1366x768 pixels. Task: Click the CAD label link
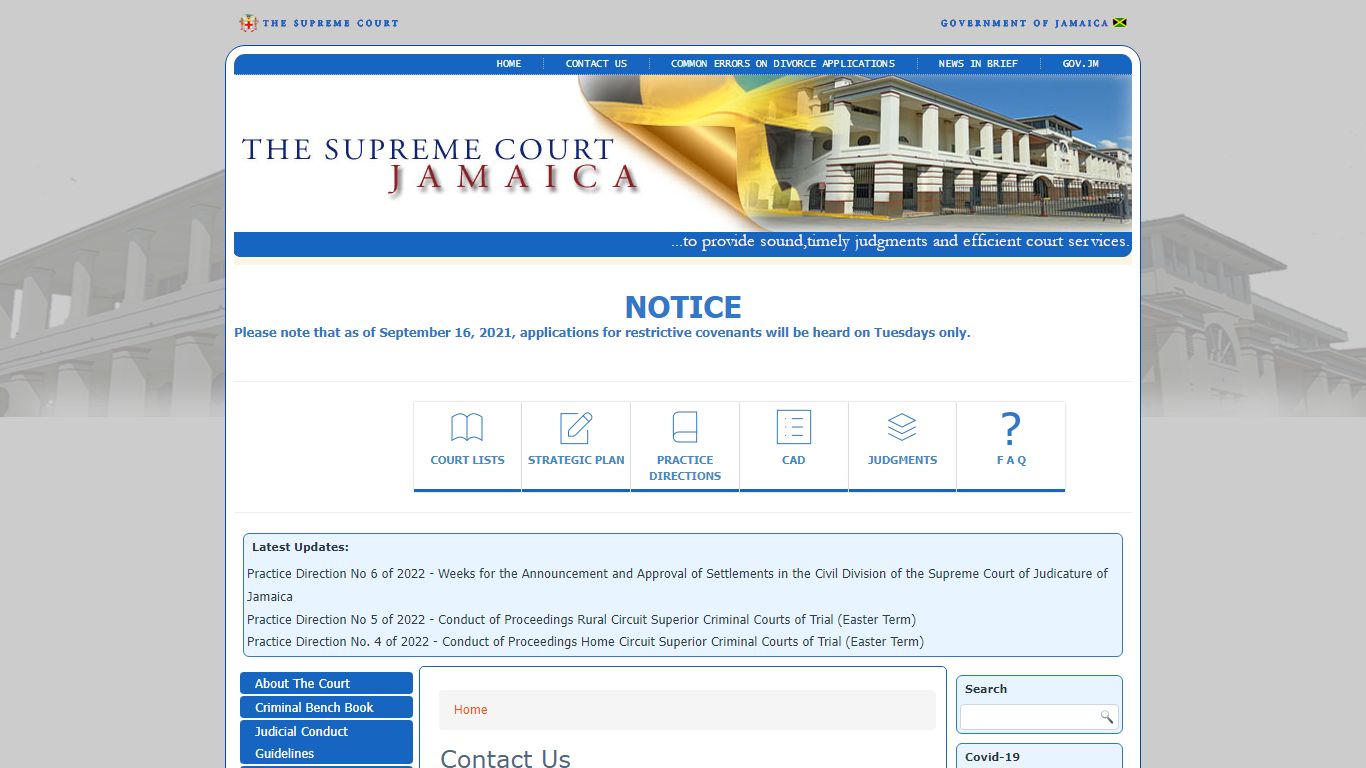tap(794, 460)
